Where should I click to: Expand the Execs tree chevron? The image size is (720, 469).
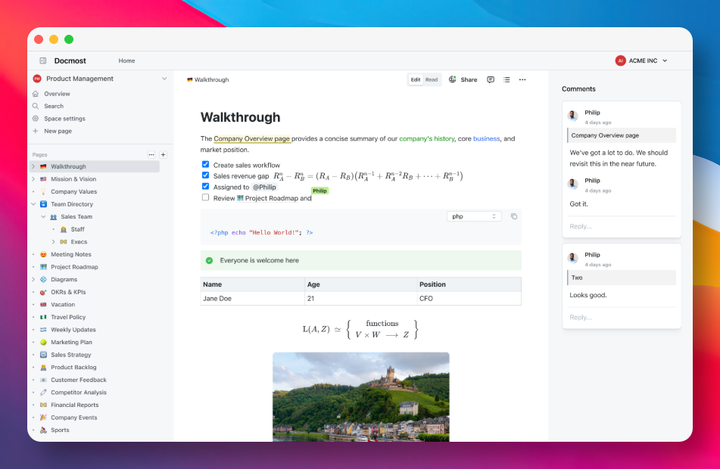53,242
